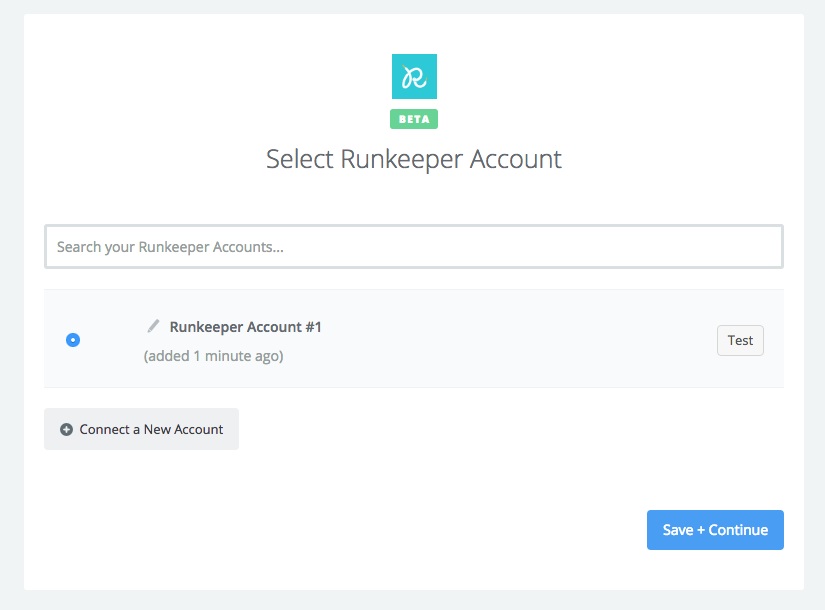Click the Select Runkeeper Account heading
Screen dimensions: 825x610
point(414,159)
